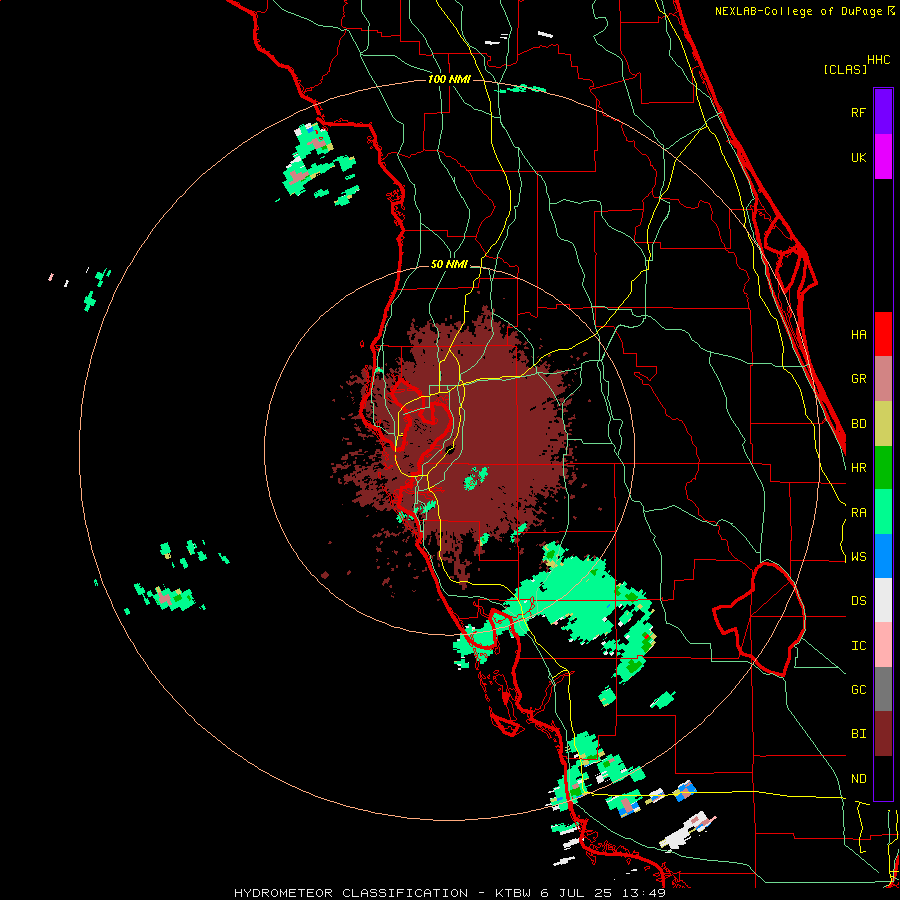The width and height of the screenshot is (900, 900).
Task: Click the 50 NMI range ring label
Action: tap(449, 264)
